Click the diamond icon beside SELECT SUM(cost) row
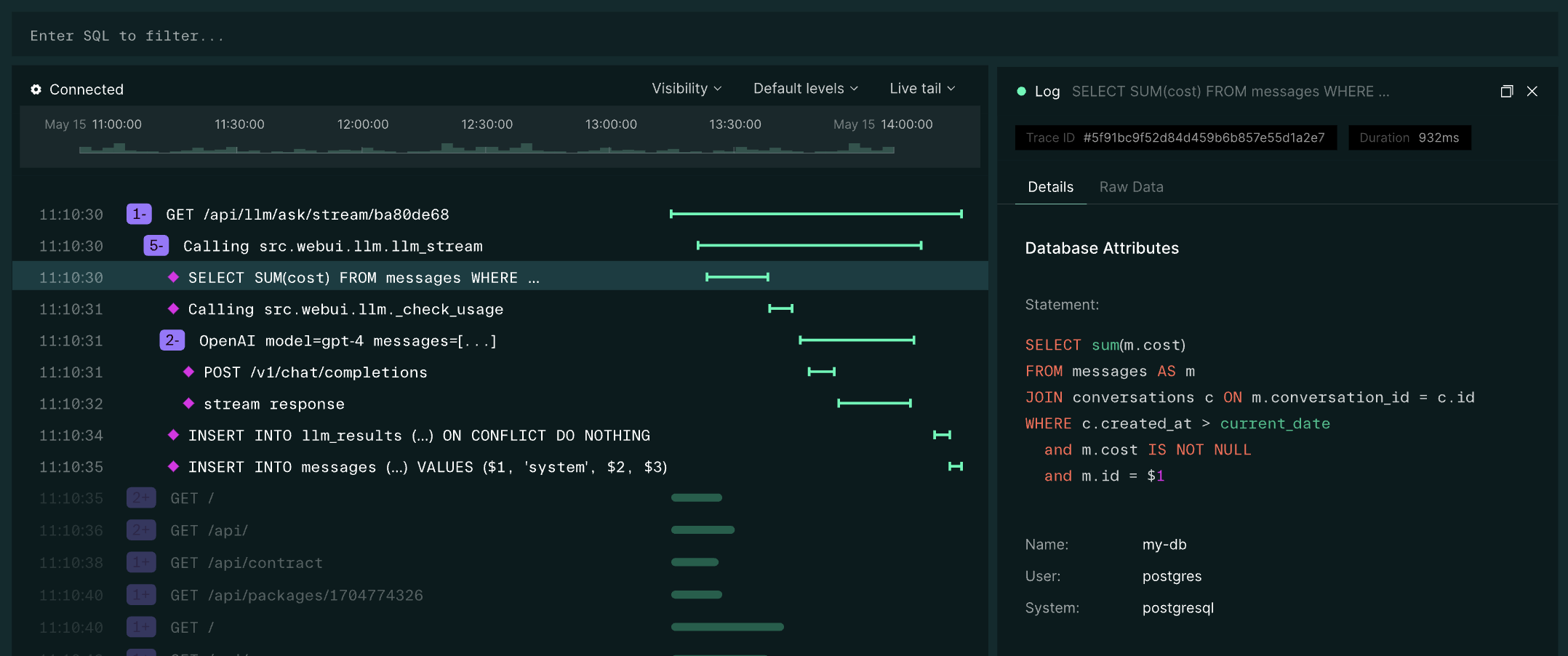 173,277
